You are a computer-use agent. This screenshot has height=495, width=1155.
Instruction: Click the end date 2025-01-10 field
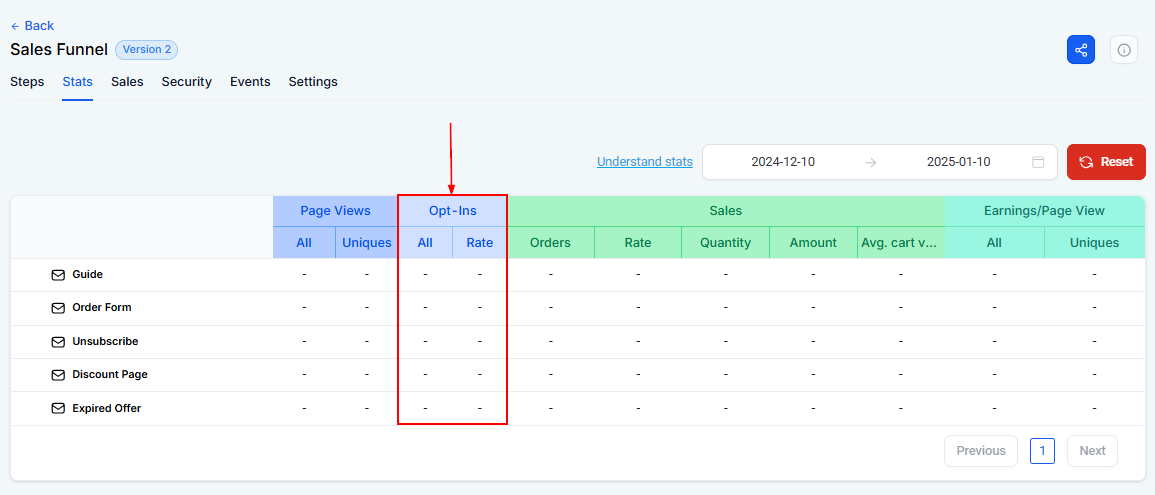click(x=958, y=162)
